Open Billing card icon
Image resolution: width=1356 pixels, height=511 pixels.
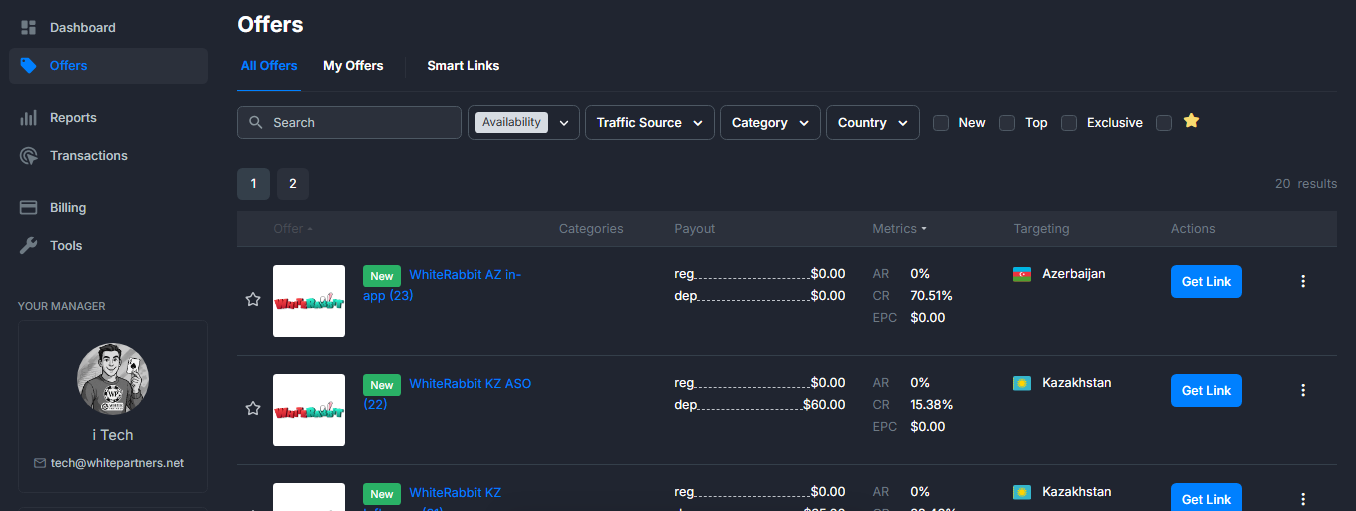[28, 207]
